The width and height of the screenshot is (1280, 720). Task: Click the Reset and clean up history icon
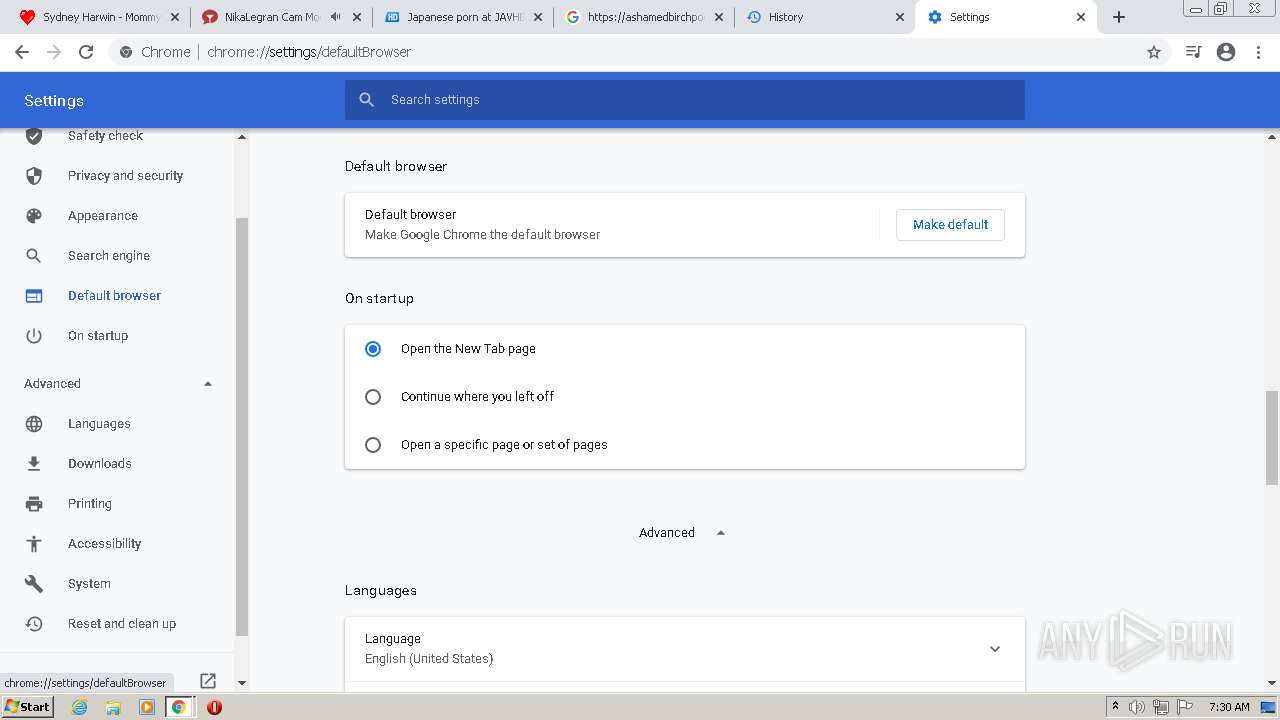[34, 624]
